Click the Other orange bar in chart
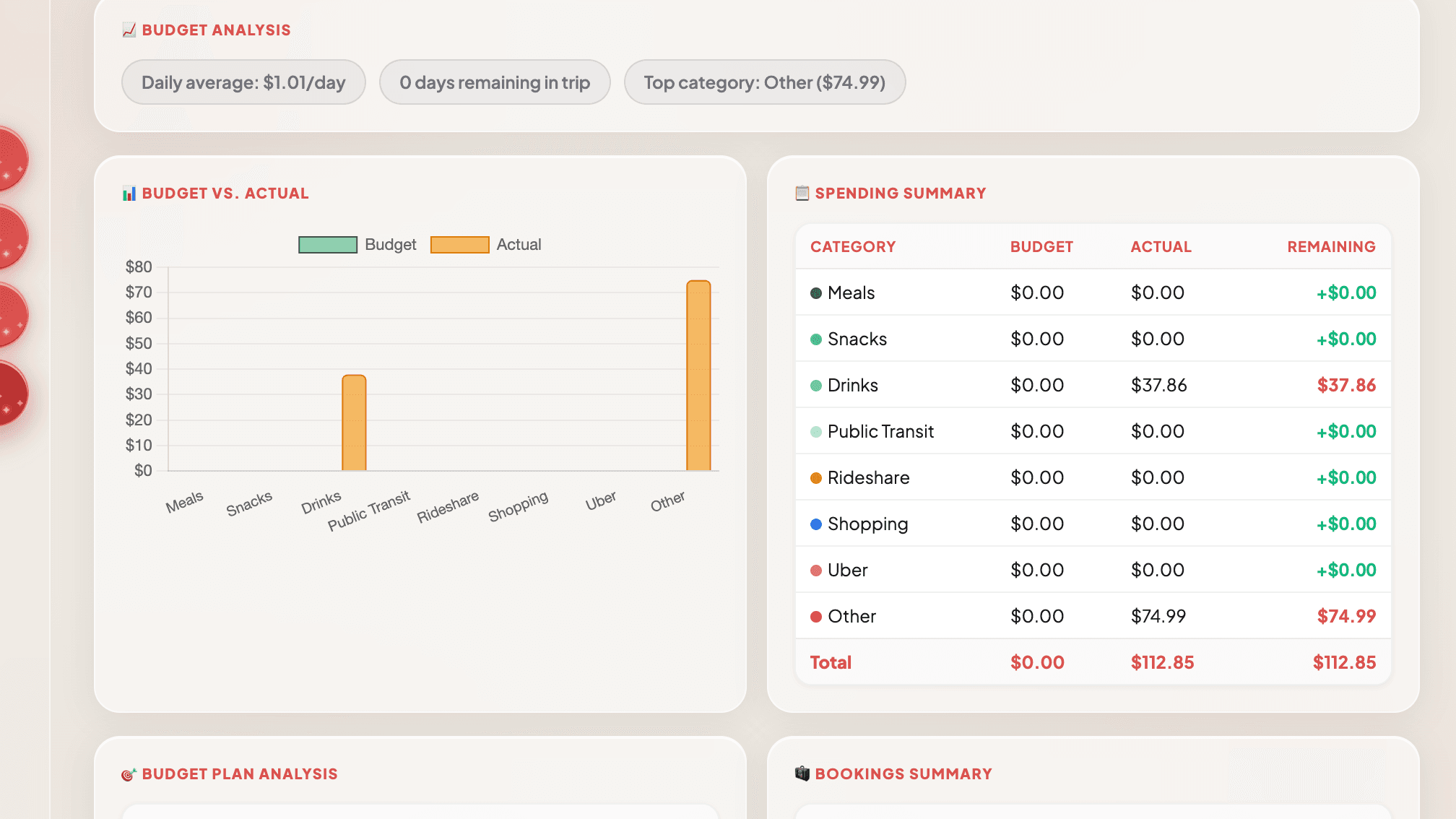The image size is (1456, 819). click(x=698, y=376)
